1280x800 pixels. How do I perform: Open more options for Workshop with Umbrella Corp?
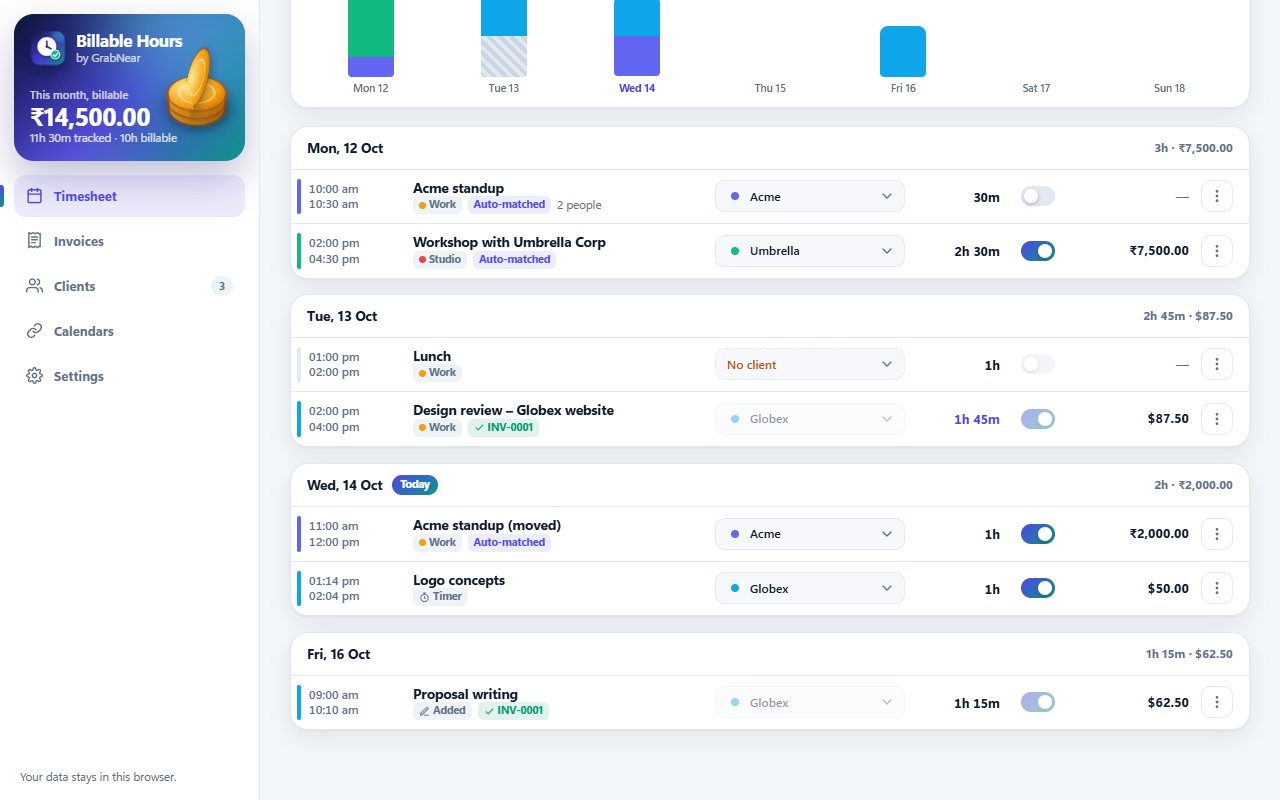click(1217, 251)
